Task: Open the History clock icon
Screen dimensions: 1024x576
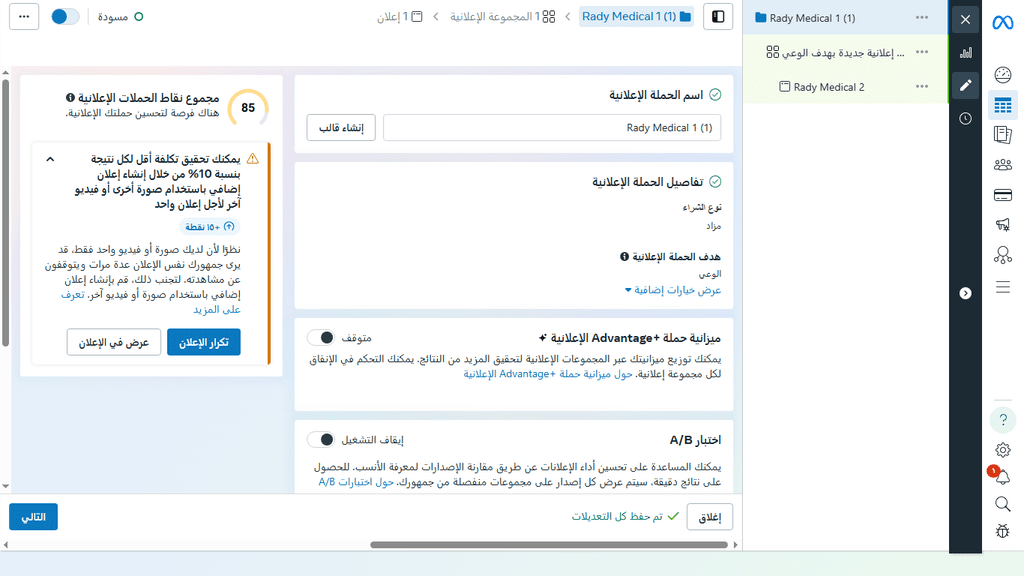Action: 965,118
